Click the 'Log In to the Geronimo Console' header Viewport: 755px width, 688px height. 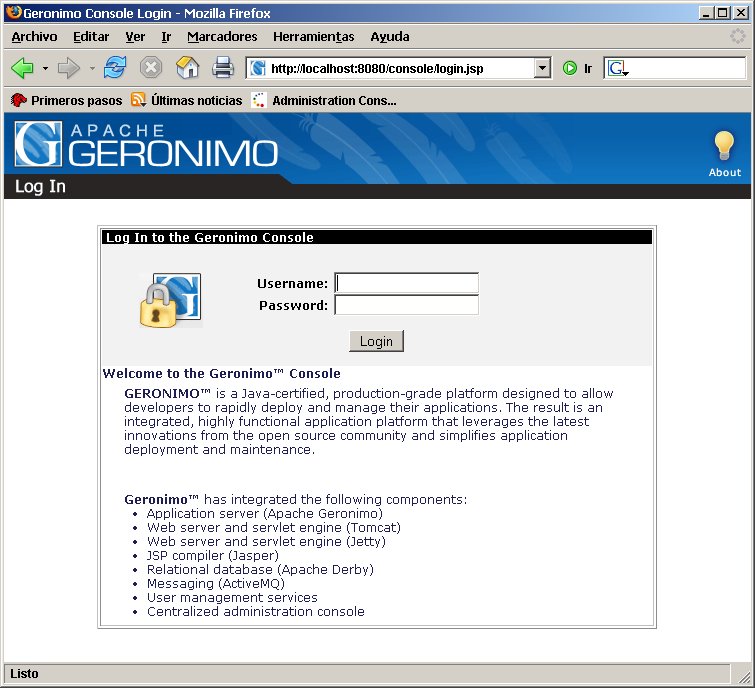209,237
